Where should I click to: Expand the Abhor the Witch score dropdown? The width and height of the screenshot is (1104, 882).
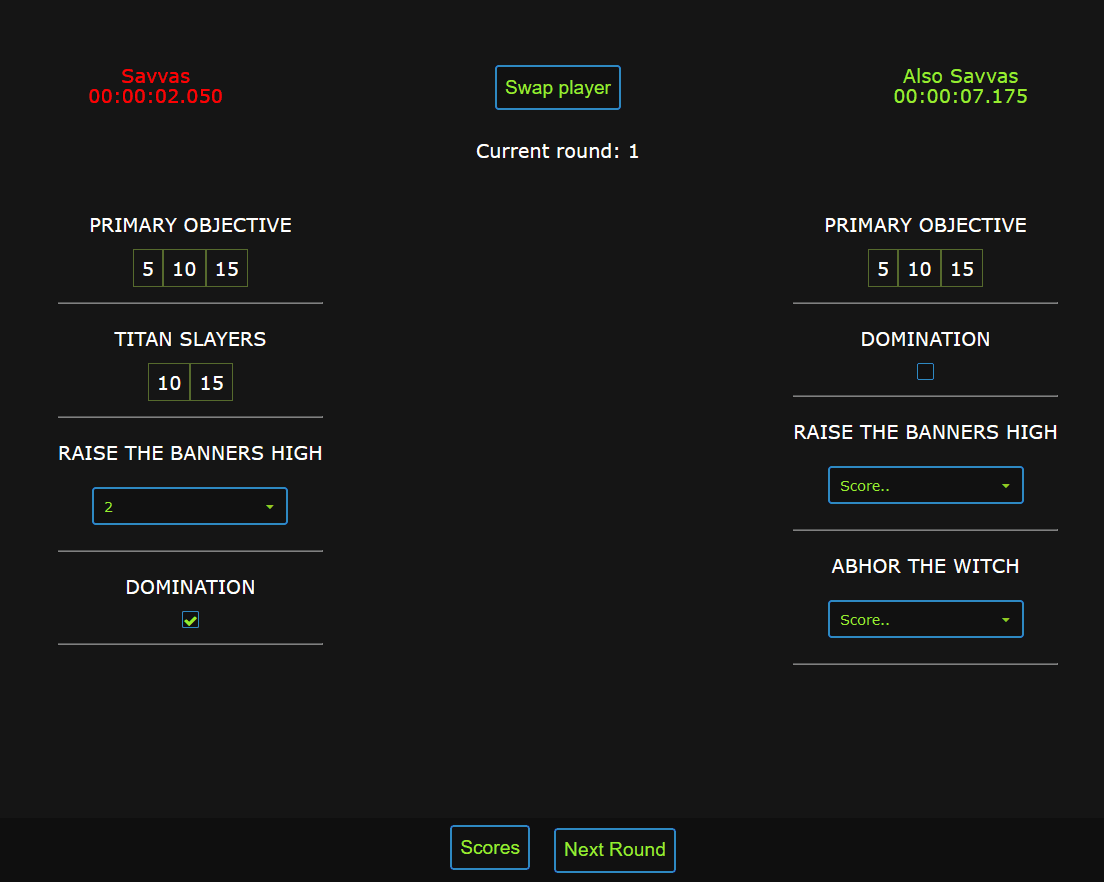(925, 619)
